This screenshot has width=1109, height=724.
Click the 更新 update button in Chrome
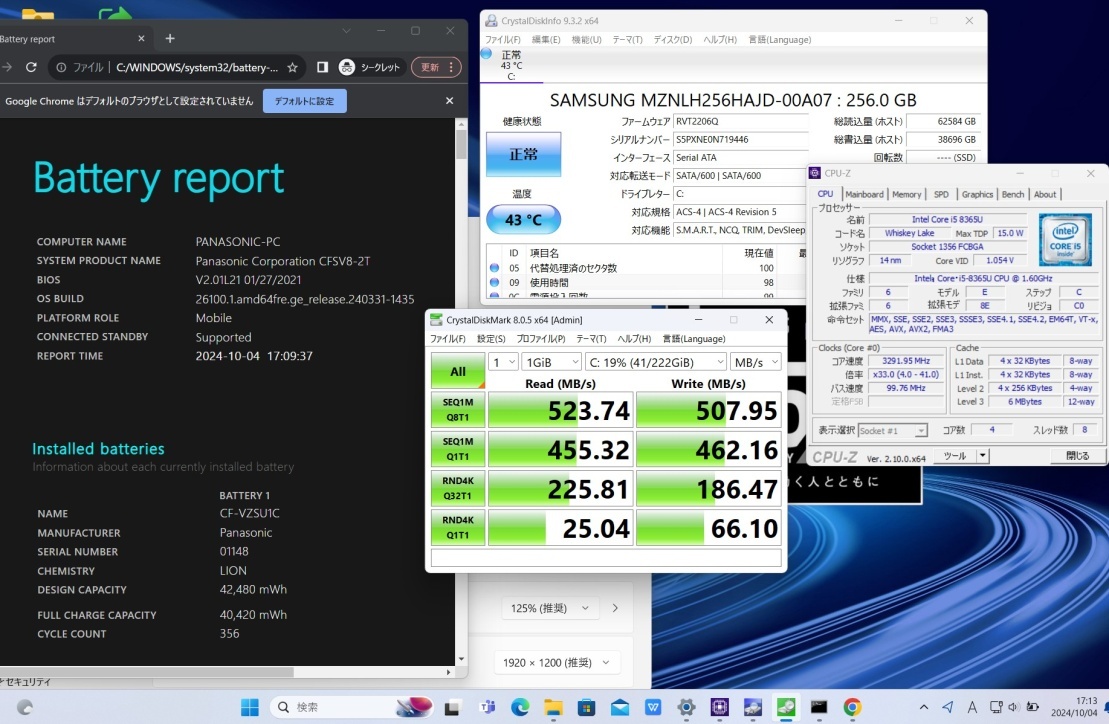(436, 67)
